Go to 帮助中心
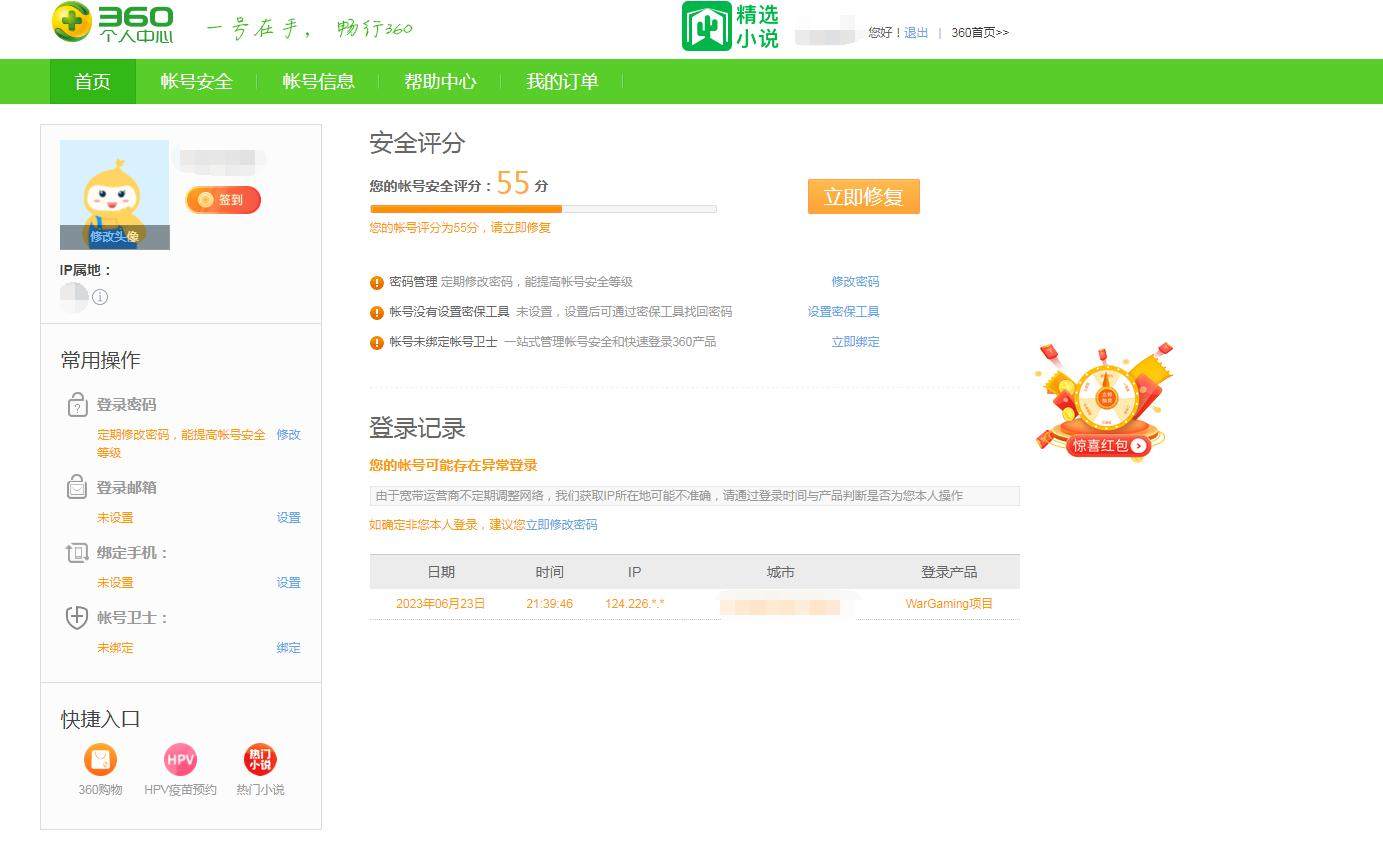 440,81
